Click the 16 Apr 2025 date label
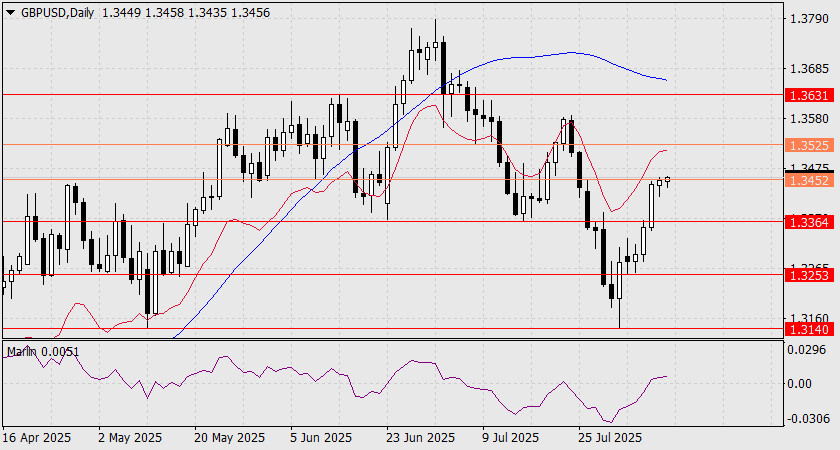The height and width of the screenshot is (450, 840). click(37, 438)
